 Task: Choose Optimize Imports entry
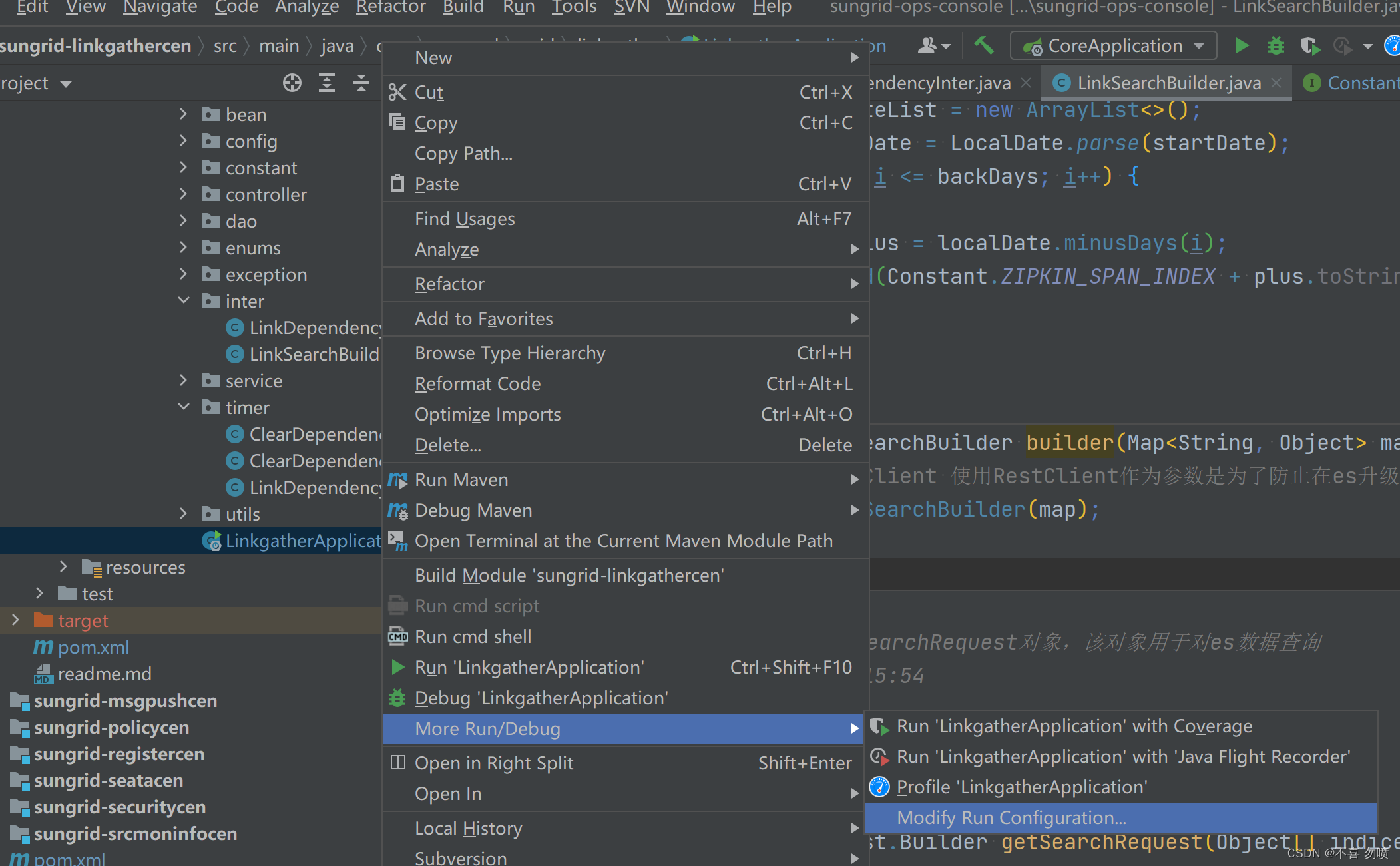[x=626, y=414]
